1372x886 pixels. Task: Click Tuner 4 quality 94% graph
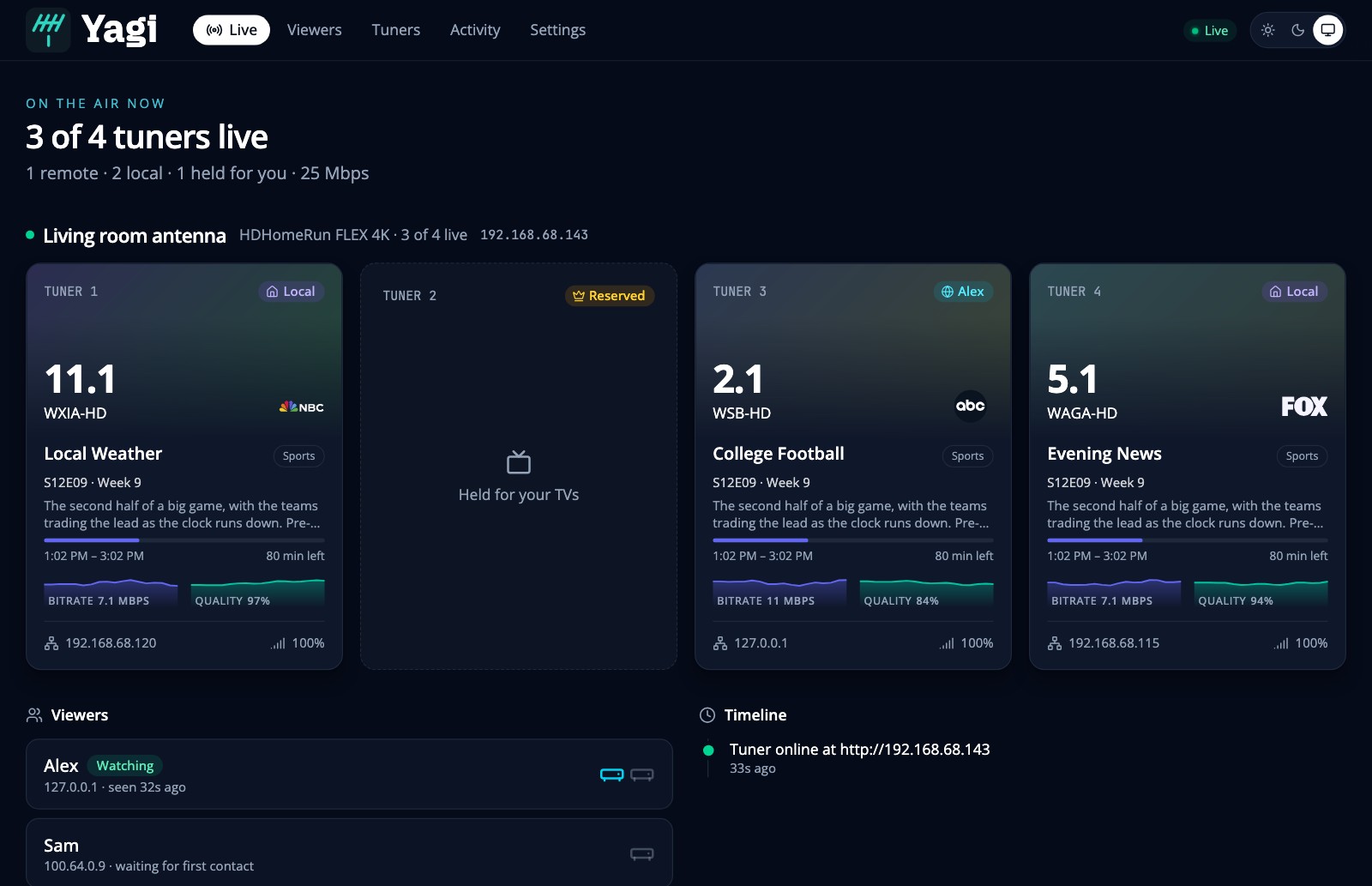click(1261, 594)
